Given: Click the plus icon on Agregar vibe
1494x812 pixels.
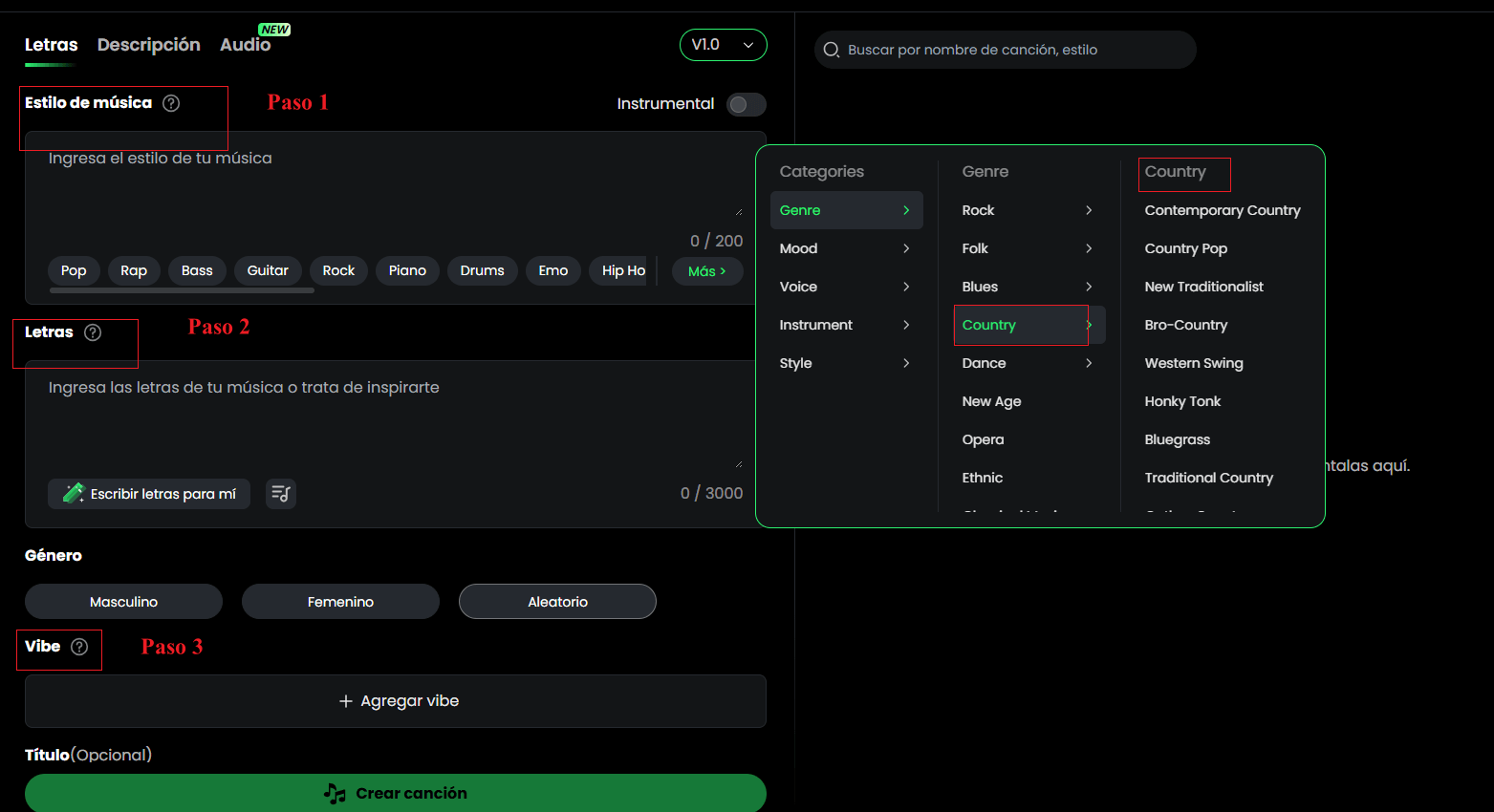Looking at the screenshot, I should coord(346,701).
